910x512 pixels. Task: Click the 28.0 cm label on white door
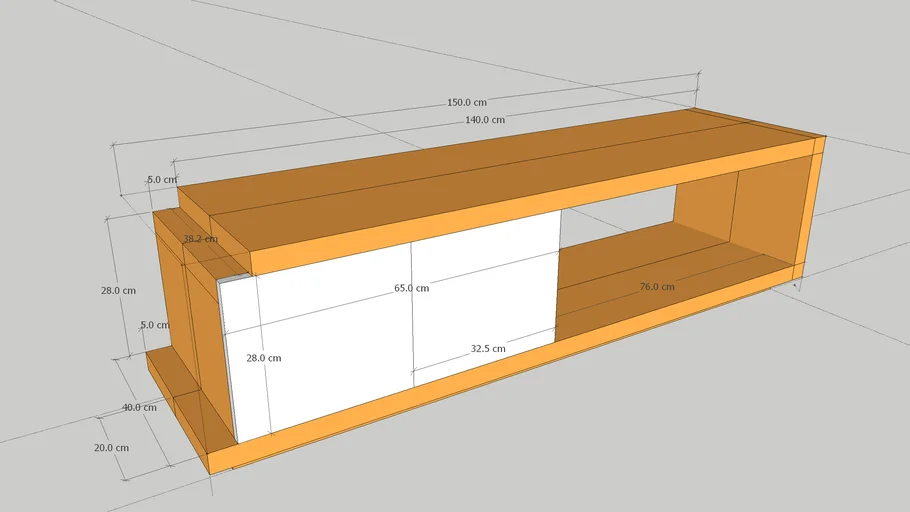pyautogui.click(x=264, y=358)
